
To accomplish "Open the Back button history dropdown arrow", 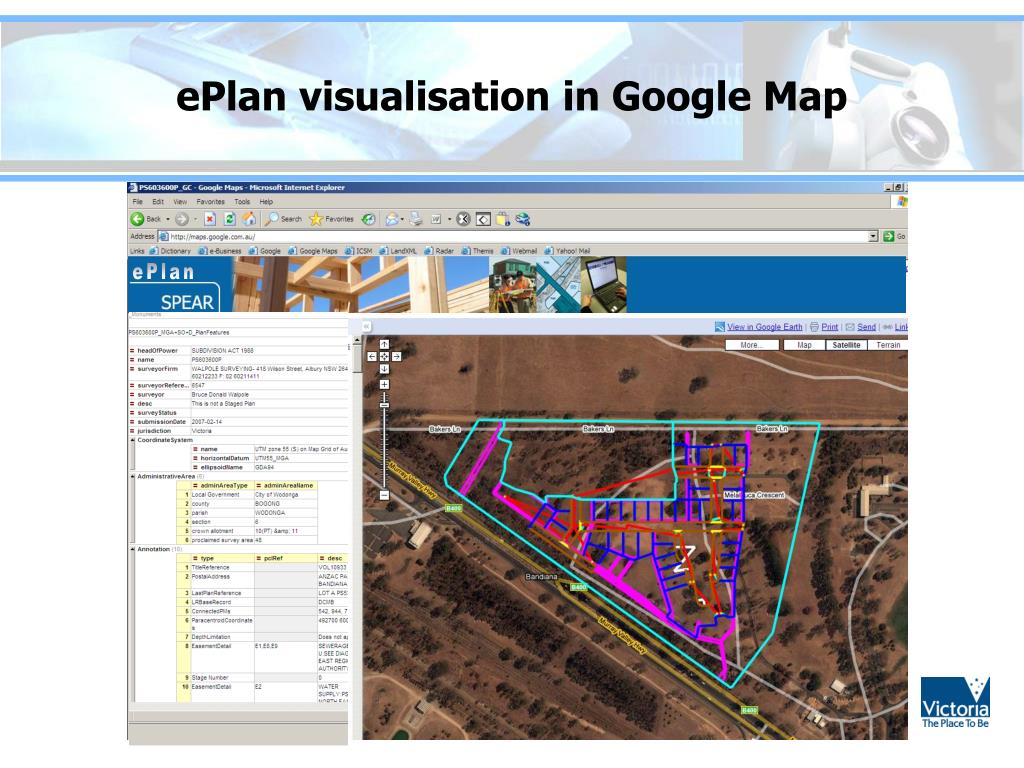I will pyautogui.click(x=168, y=219).
